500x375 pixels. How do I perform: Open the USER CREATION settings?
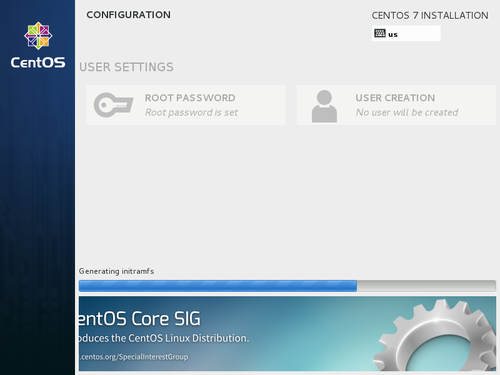pyautogui.click(x=396, y=105)
